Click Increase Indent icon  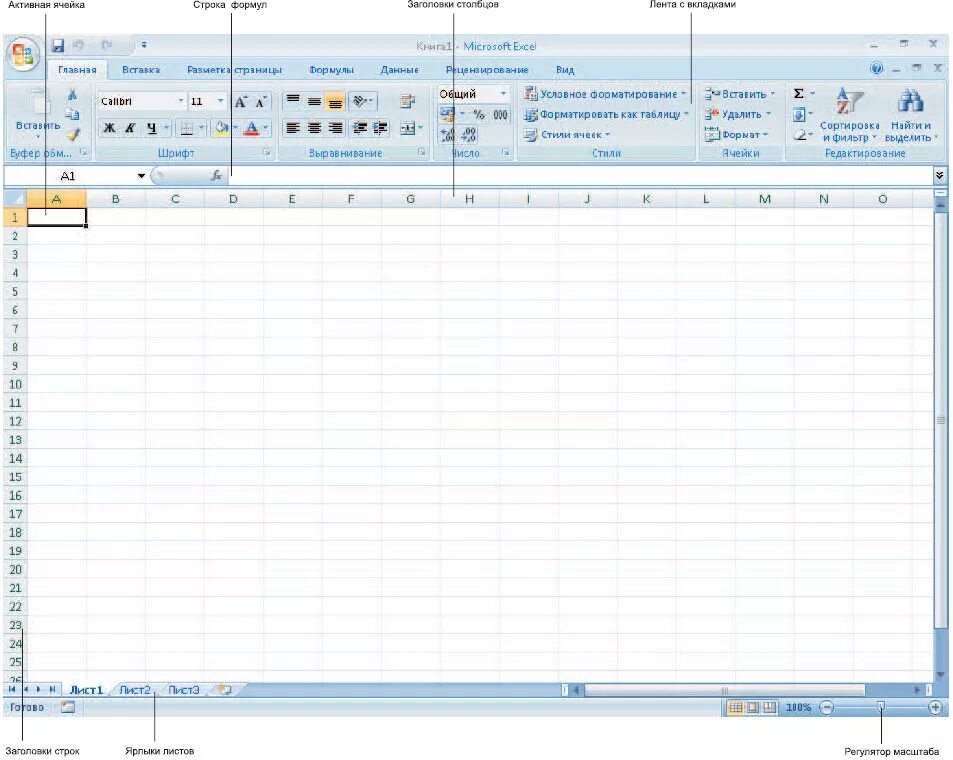(380, 128)
